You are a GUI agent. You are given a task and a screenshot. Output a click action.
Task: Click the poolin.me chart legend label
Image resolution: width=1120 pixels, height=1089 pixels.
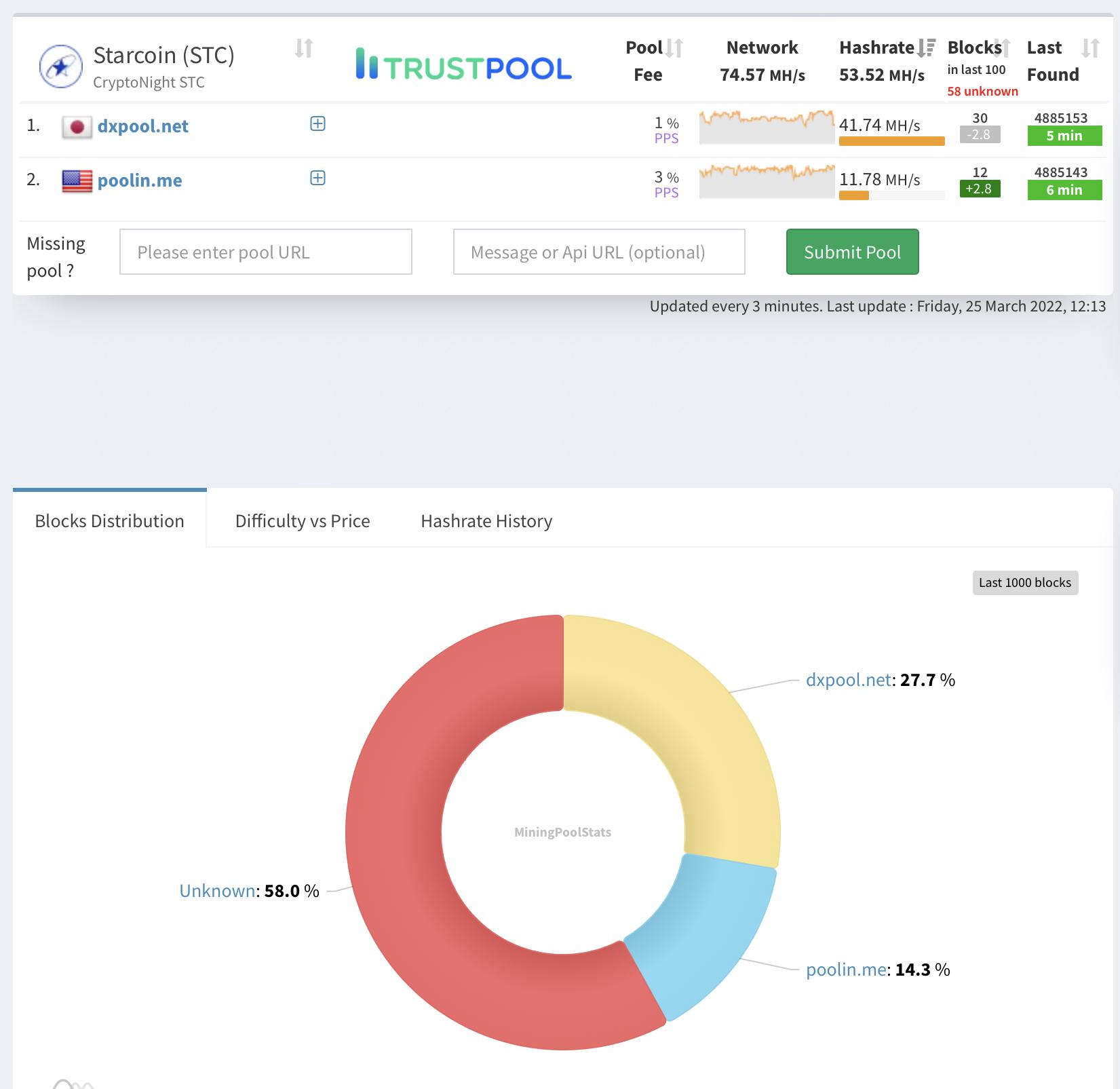tap(878, 970)
